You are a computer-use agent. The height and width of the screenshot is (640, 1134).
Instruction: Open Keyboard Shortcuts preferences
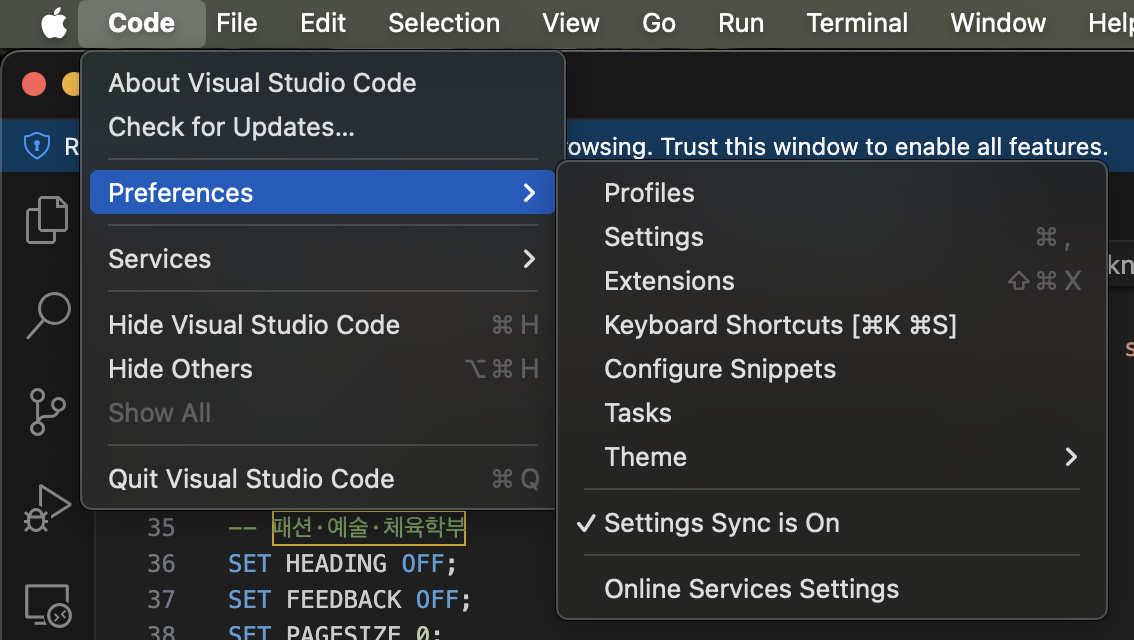pos(832,325)
